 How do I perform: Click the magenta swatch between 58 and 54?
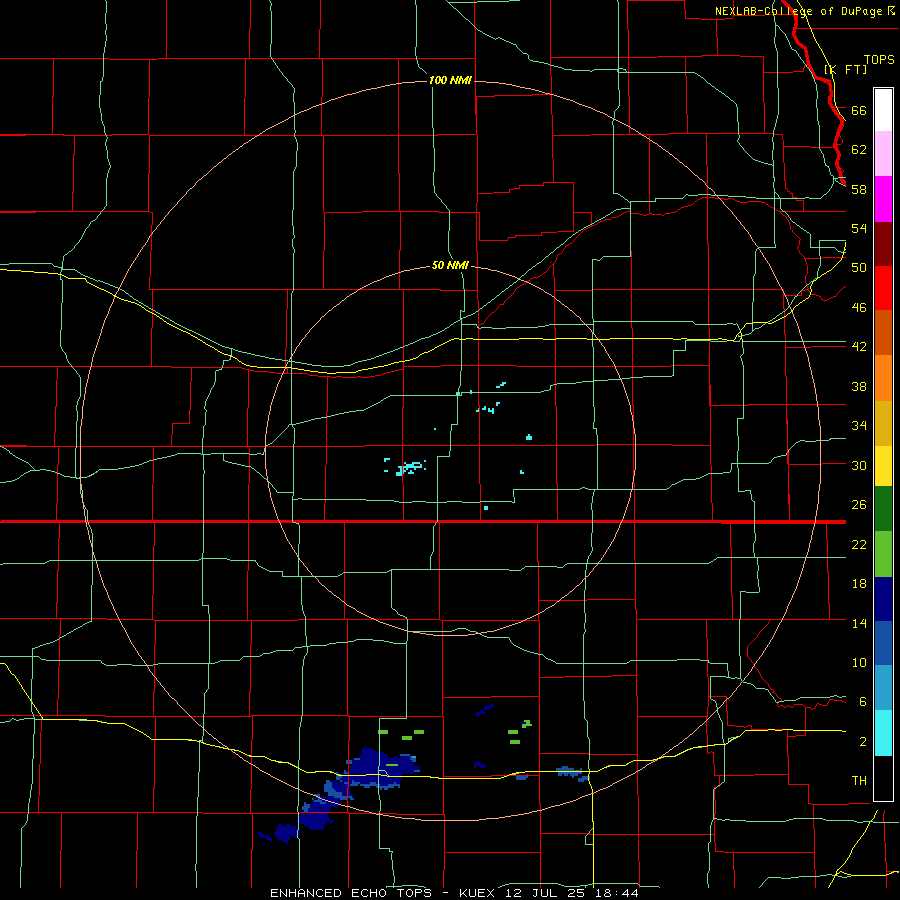pyautogui.click(x=883, y=199)
